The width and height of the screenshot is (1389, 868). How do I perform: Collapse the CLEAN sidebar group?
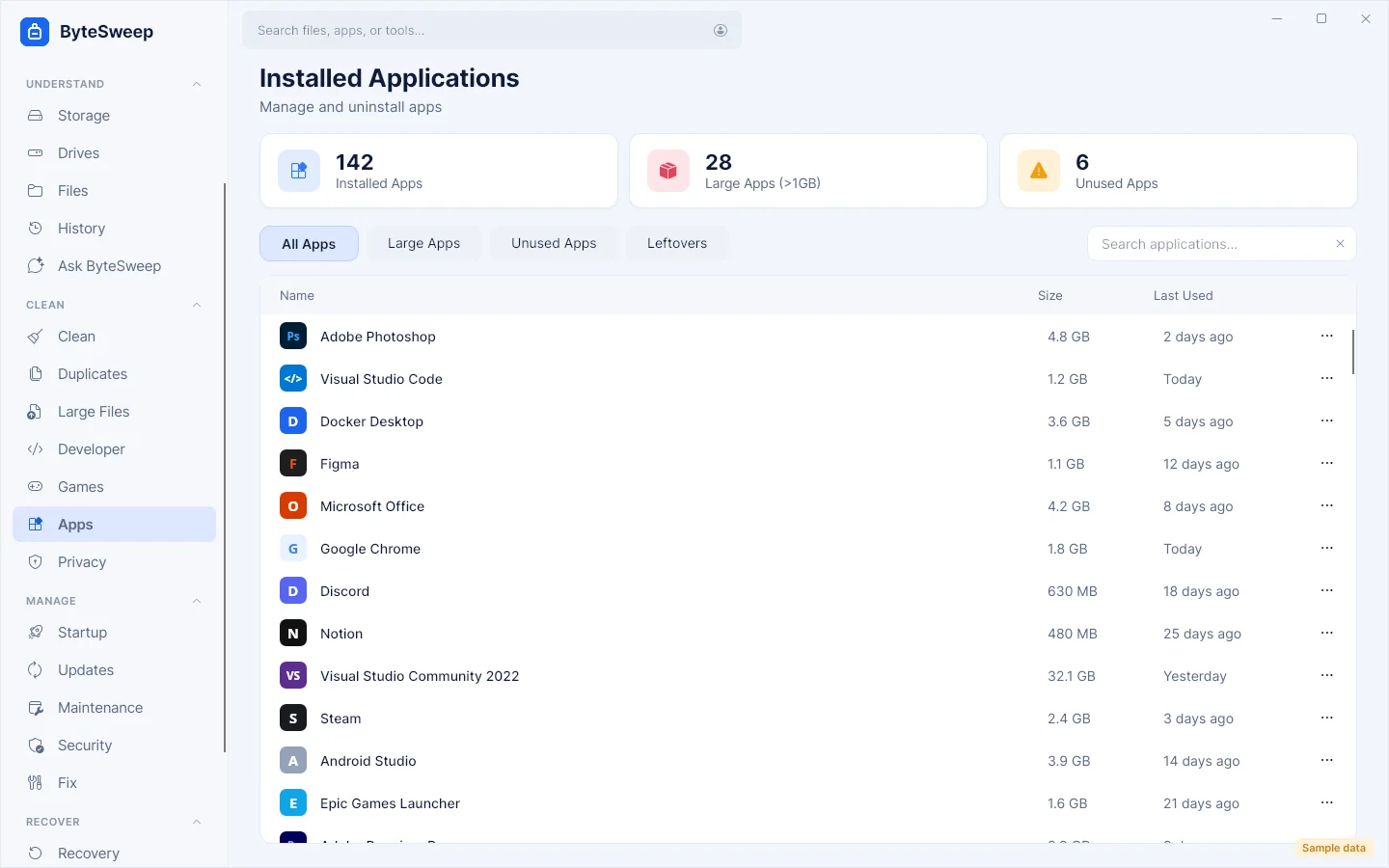pyautogui.click(x=197, y=305)
